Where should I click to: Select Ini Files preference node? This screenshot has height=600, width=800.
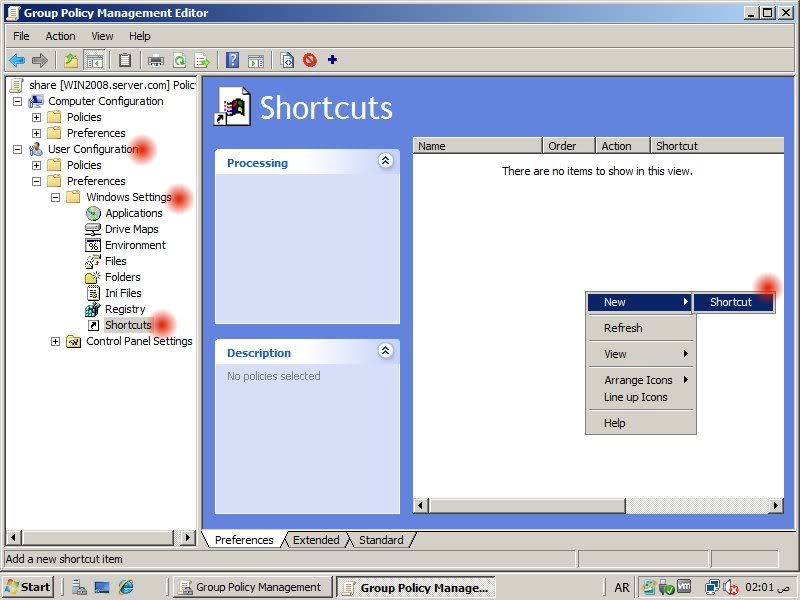tap(123, 293)
